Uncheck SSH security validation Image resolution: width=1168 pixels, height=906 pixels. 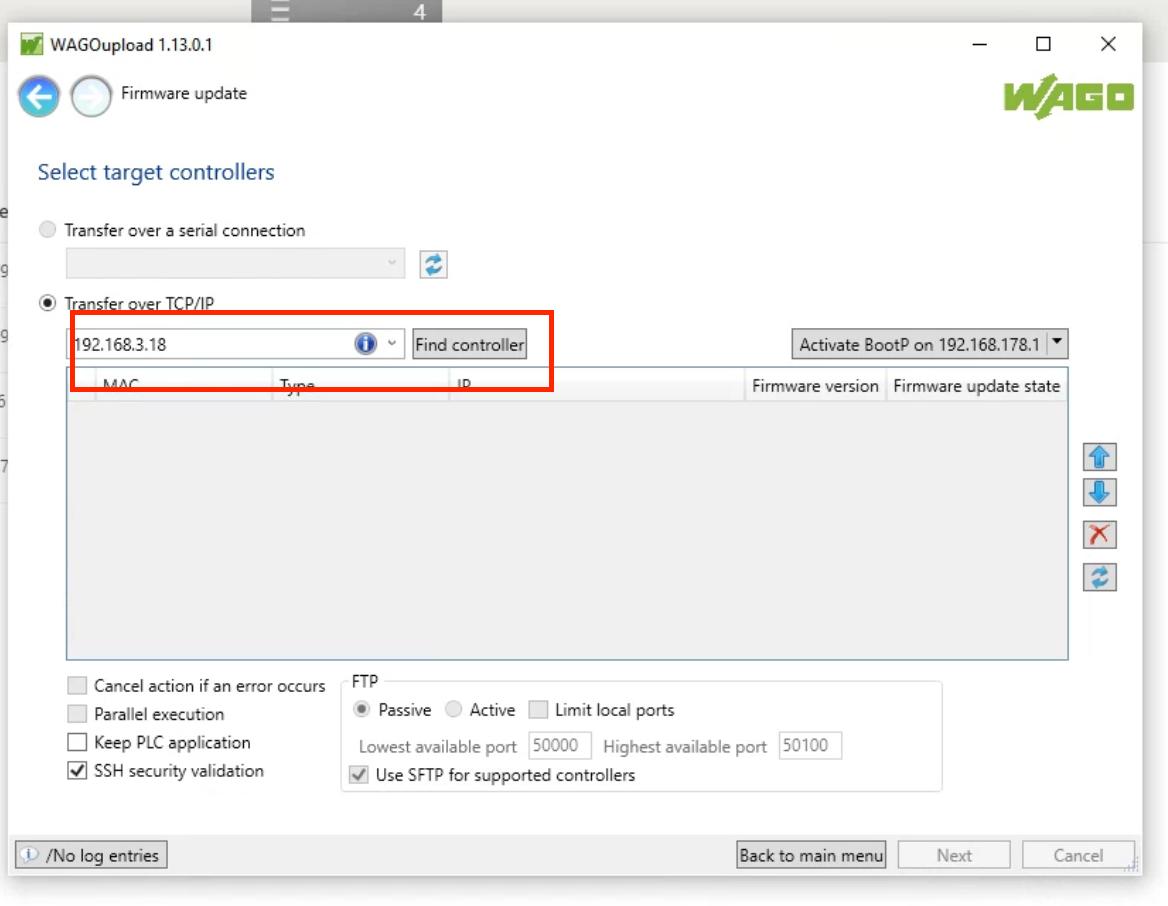[x=77, y=771]
